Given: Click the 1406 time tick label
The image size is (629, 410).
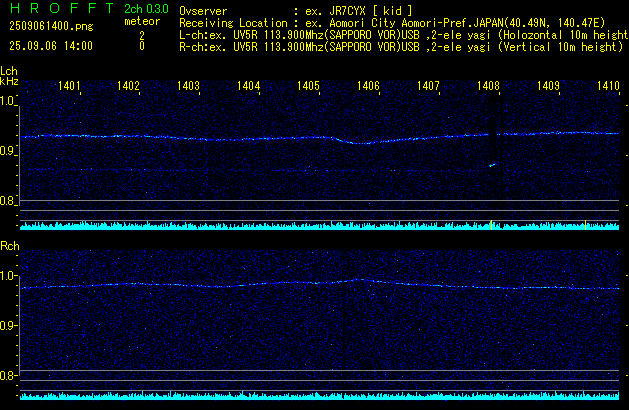Looking at the screenshot, I should [x=368, y=86].
